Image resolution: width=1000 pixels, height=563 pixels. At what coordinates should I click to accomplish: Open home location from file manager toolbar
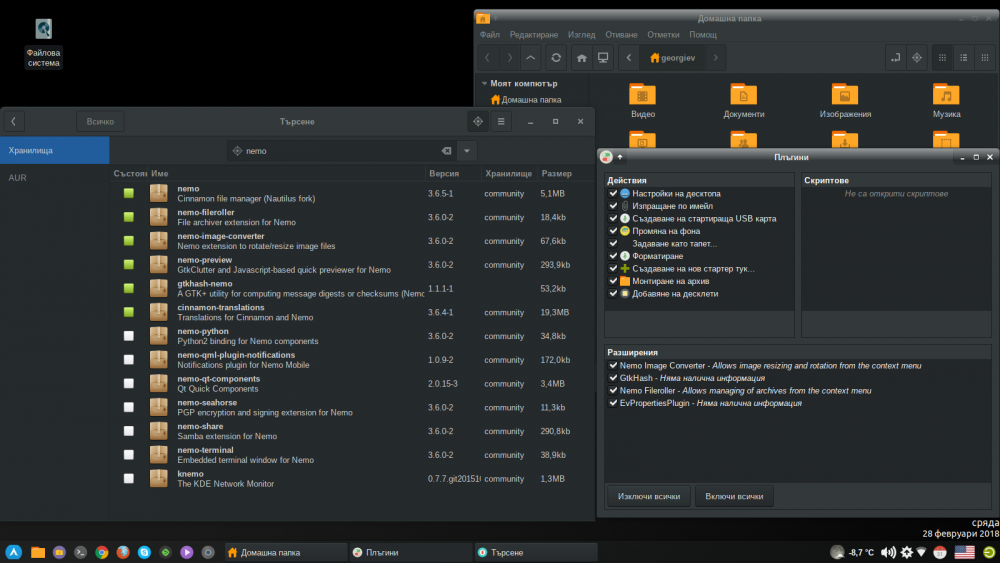tap(582, 58)
